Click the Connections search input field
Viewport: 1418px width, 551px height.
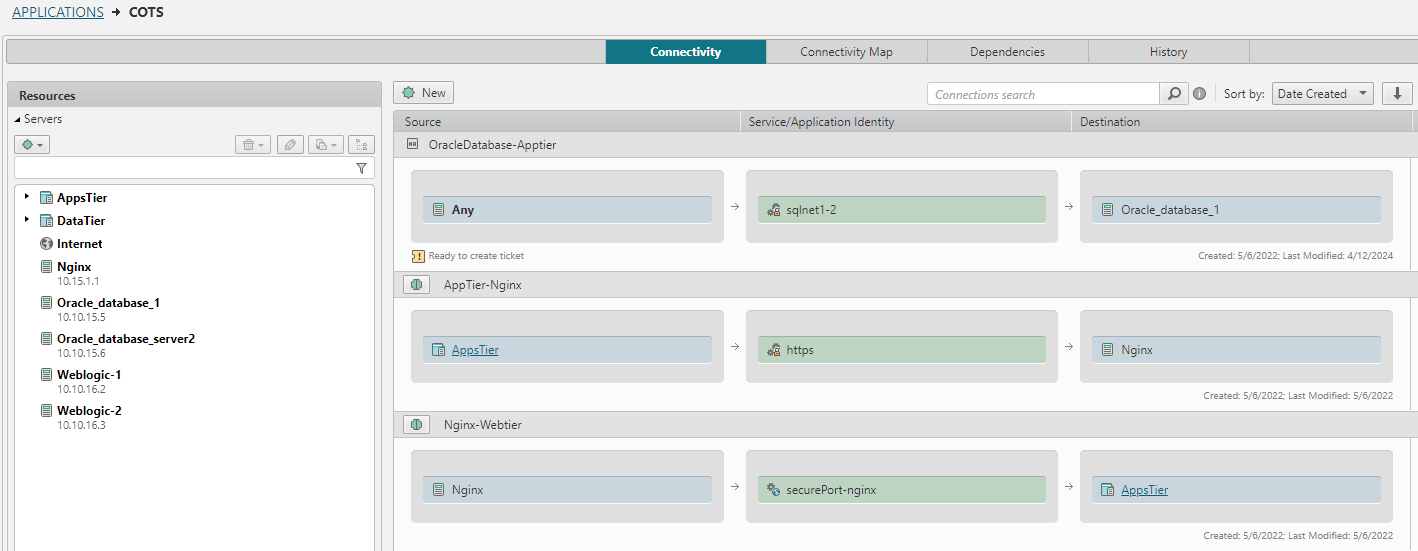[1043, 94]
